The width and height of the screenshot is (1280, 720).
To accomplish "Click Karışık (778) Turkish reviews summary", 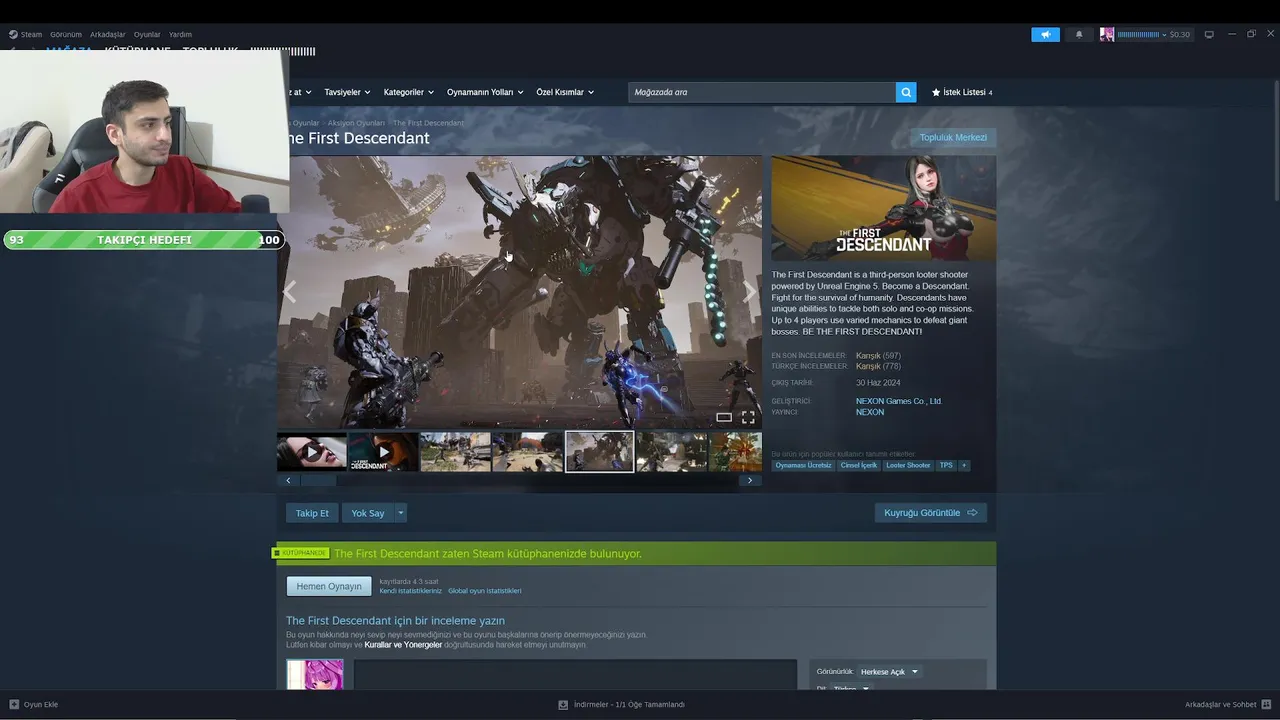I will click(878, 366).
